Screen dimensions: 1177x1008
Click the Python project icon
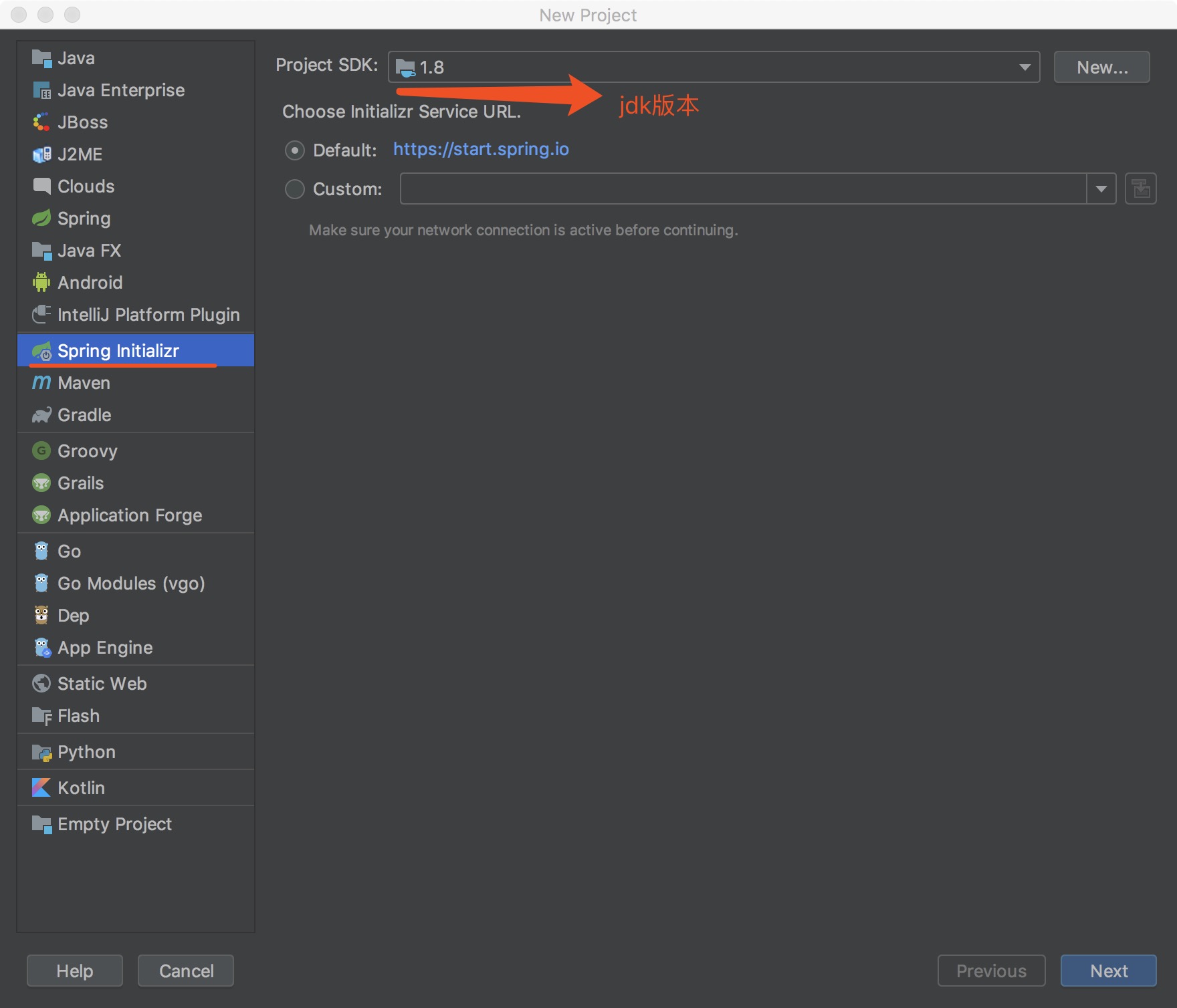coord(41,753)
